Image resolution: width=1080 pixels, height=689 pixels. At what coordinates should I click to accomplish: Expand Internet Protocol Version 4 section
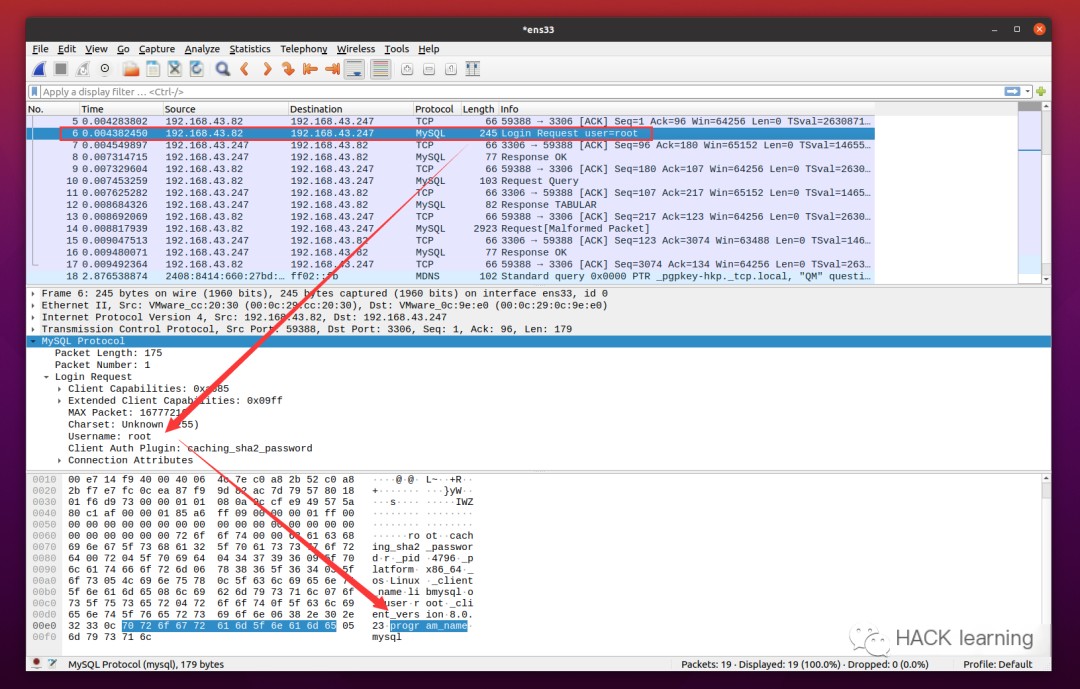[33, 317]
